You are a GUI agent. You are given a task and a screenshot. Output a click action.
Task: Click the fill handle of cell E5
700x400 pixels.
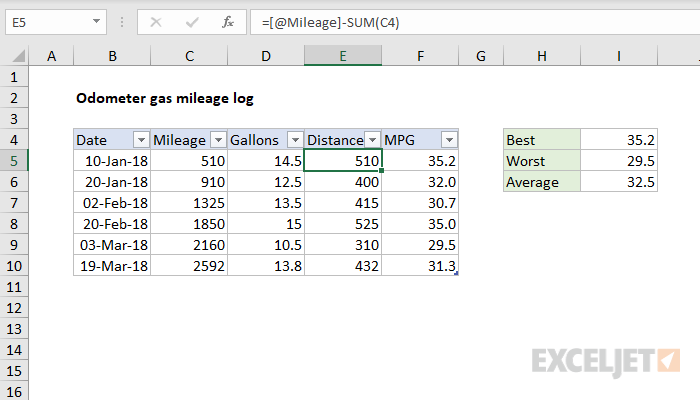pos(382,171)
